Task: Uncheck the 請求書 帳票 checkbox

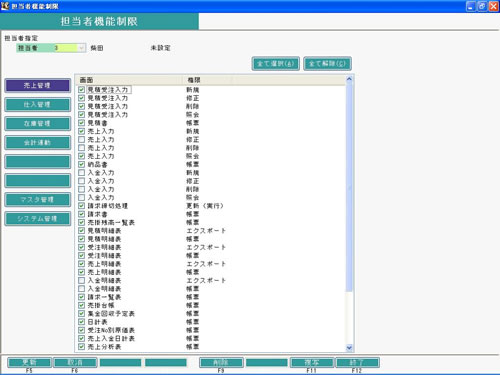Action: (x=81, y=214)
